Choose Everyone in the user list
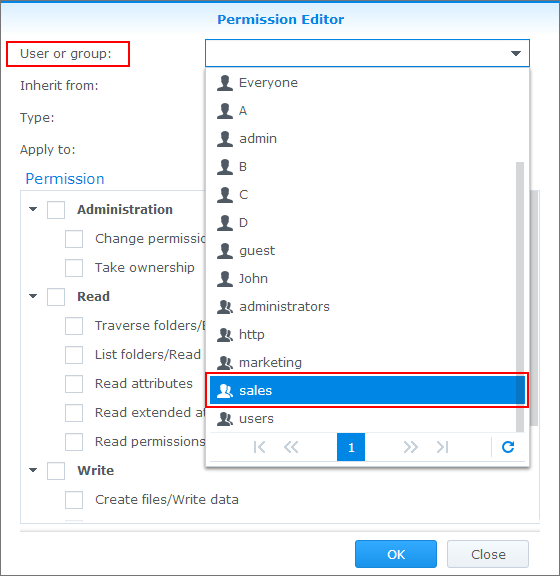The height and width of the screenshot is (576, 560). (x=367, y=83)
